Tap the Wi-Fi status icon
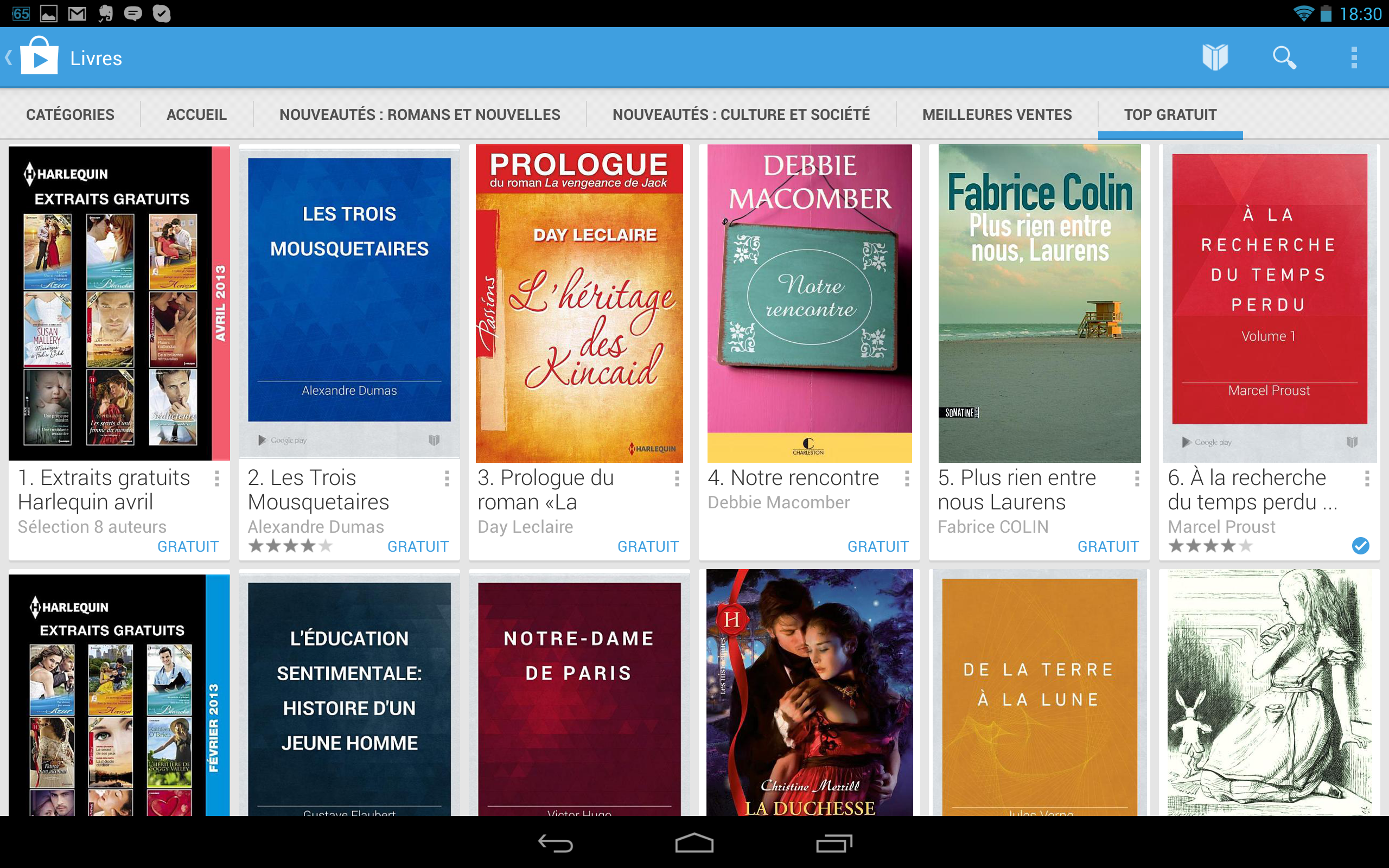This screenshot has width=1389, height=868. click(x=1303, y=13)
